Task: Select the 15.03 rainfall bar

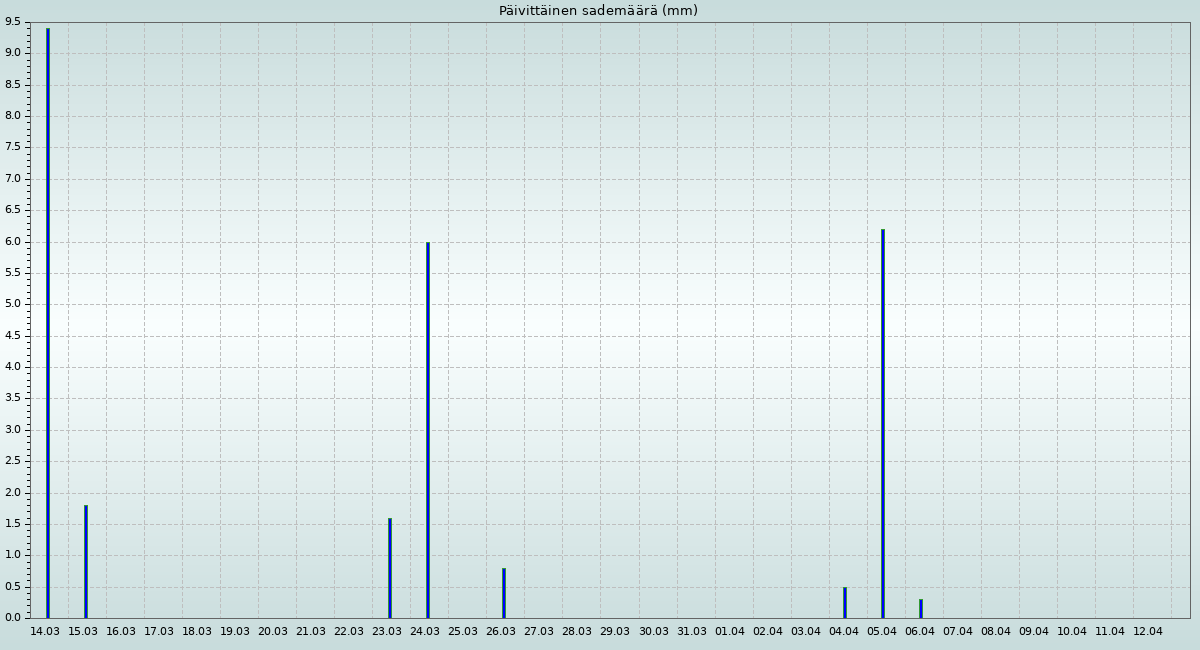Action: 86,561
